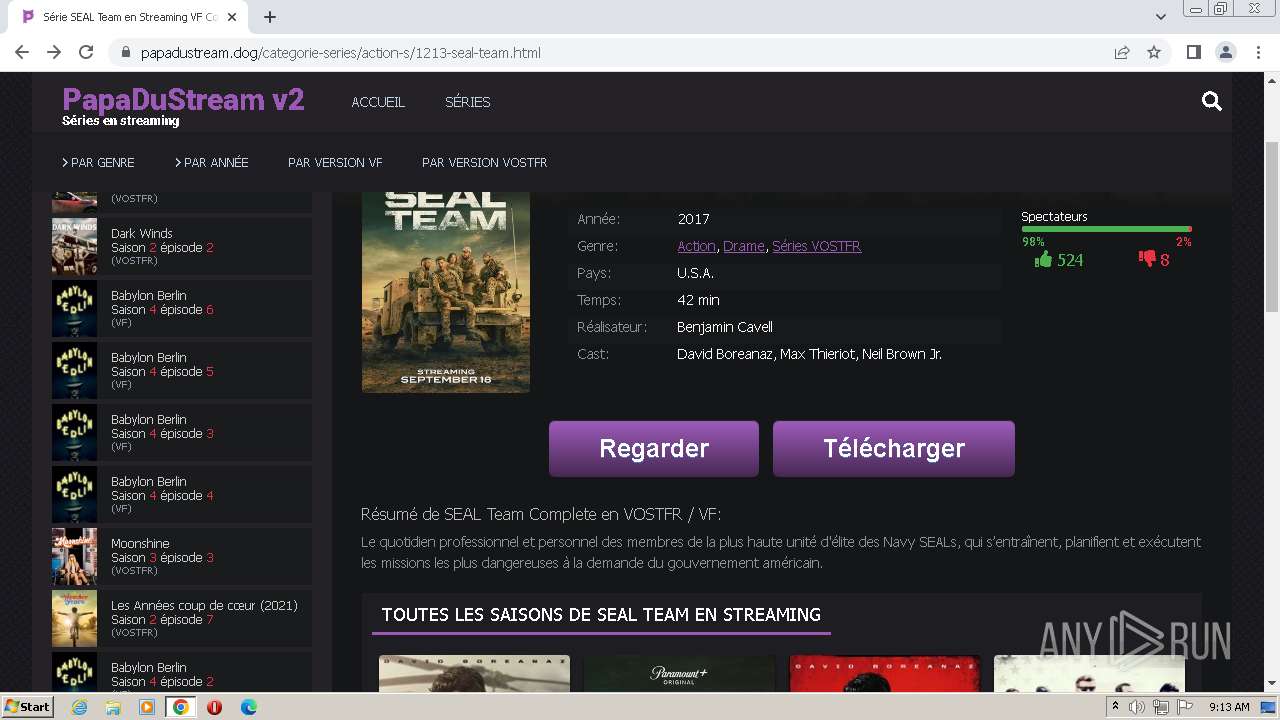The image size is (1280, 720).
Task: Open Moonshine Saison 3 épisode 3
Action: pyautogui.click(x=181, y=556)
